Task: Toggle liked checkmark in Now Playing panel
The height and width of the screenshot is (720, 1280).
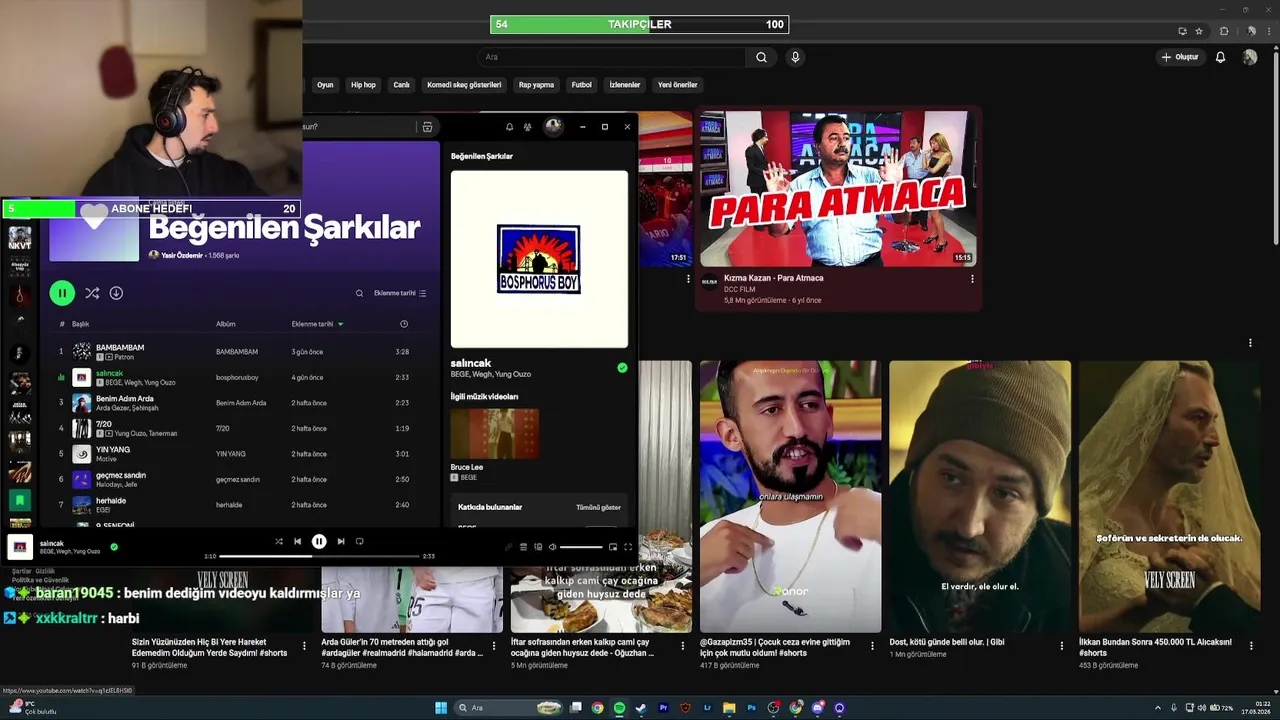Action: (622, 368)
